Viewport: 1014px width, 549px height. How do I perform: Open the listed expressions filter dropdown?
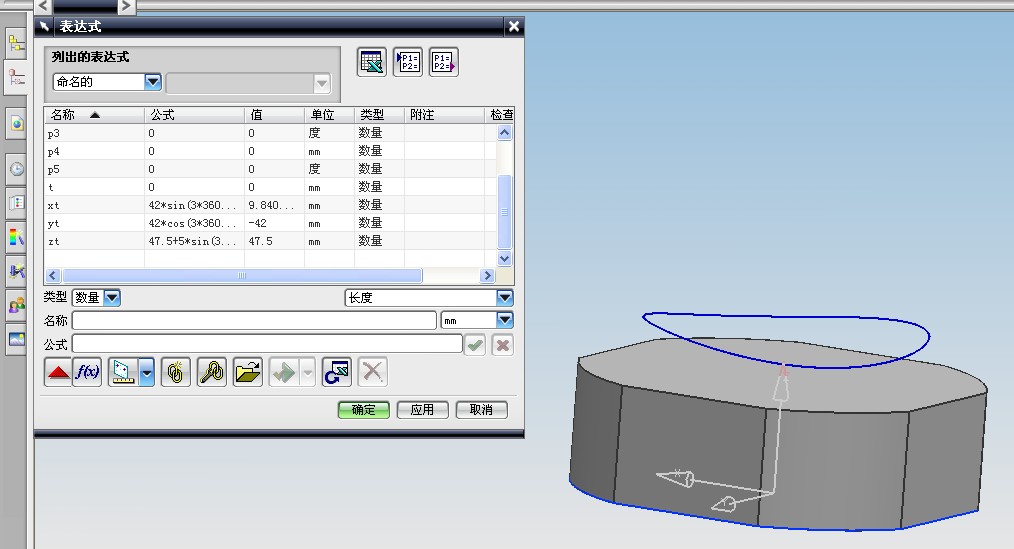point(153,81)
